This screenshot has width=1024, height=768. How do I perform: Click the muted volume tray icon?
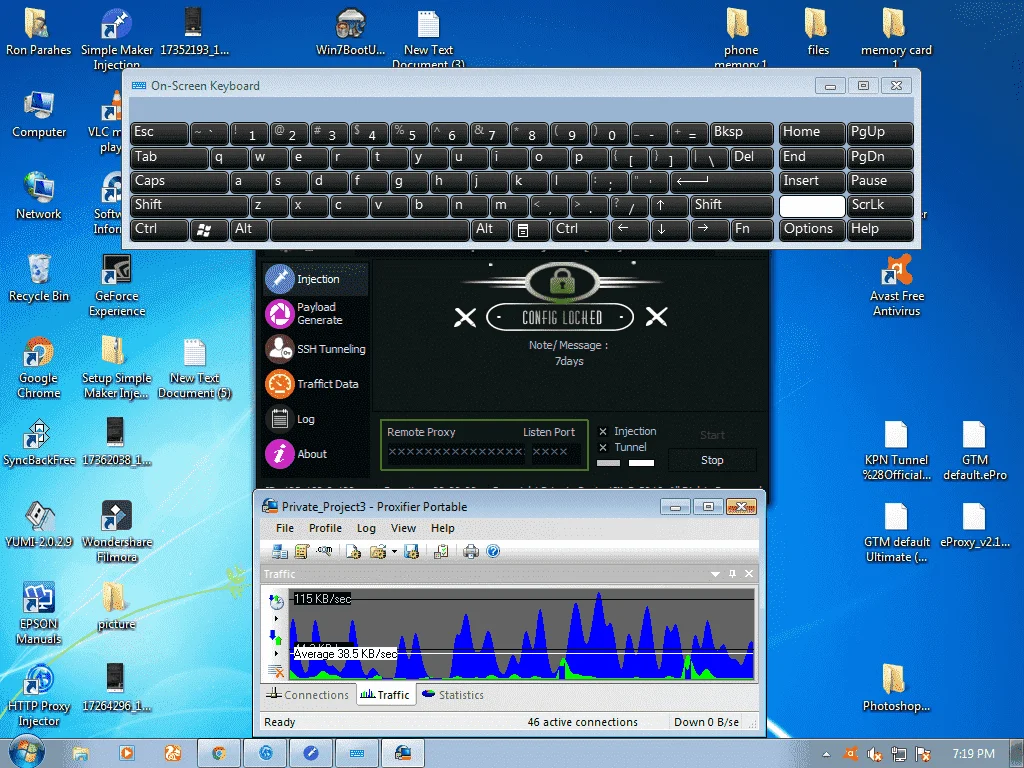(x=875, y=754)
